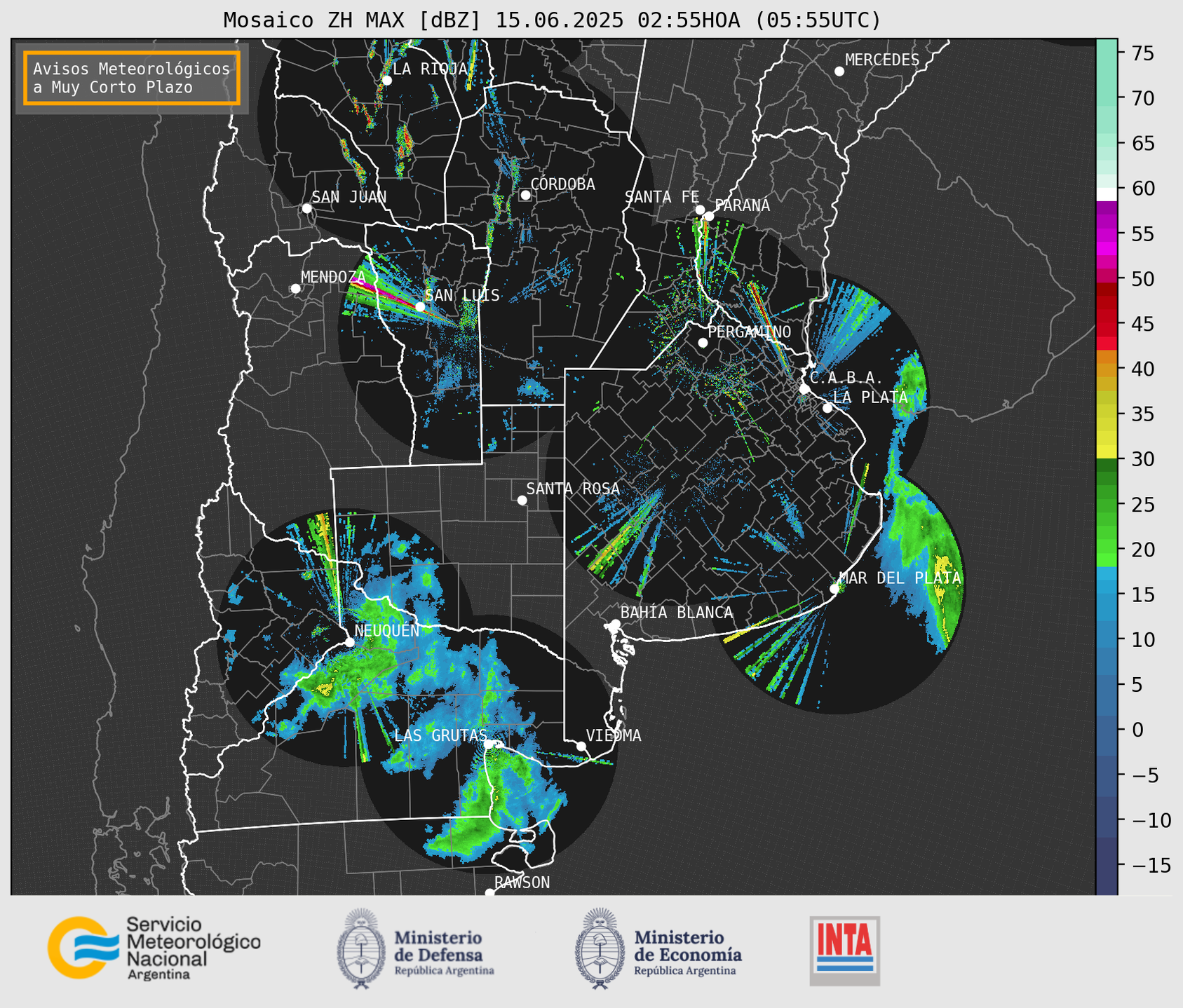
Task: Click the MERCEDES city label text
Action: [x=881, y=60]
